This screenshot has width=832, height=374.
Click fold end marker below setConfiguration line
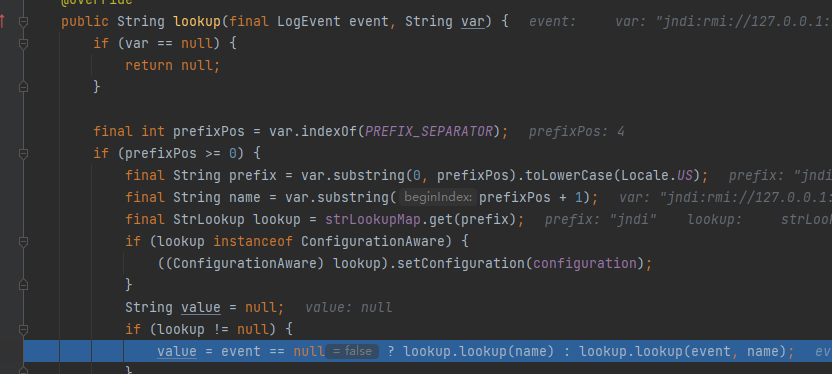click(23, 285)
